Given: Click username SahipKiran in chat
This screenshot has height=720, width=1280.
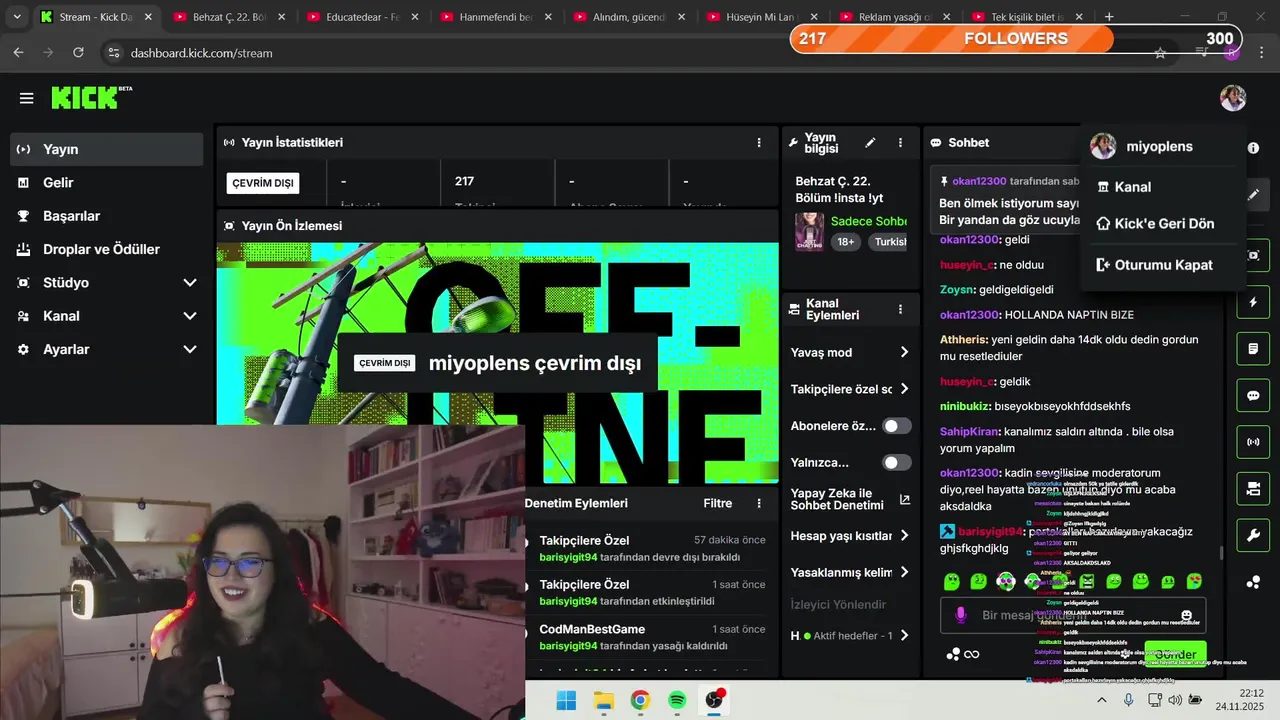Looking at the screenshot, I should [x=969, y=431].
